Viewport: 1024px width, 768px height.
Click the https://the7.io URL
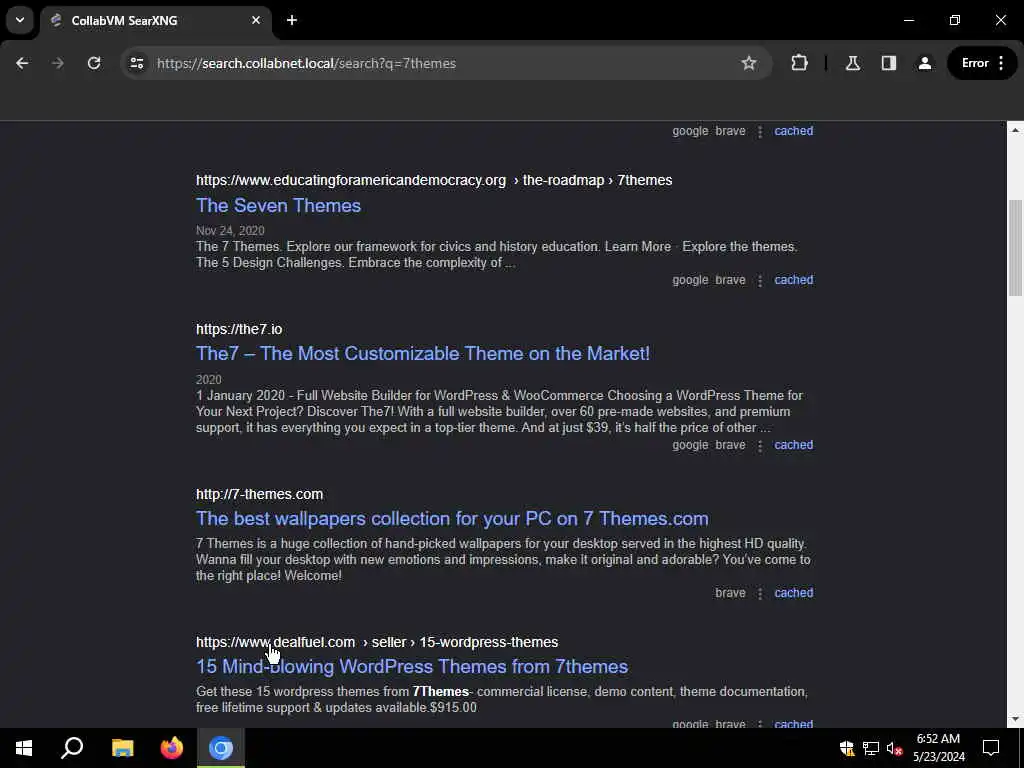(239, 329)
